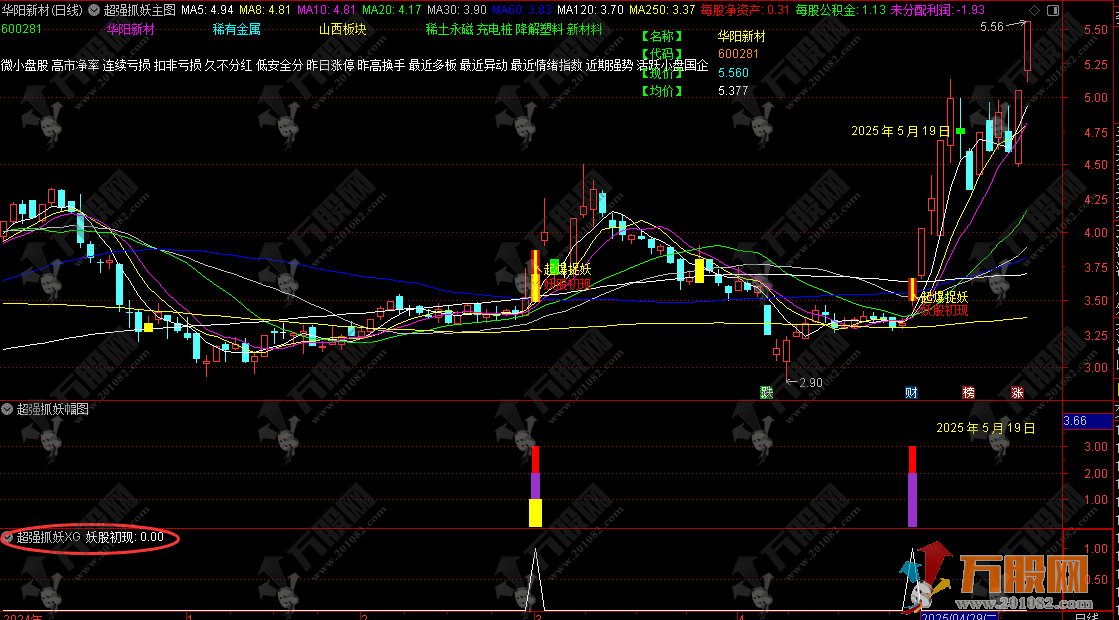Click the MA10: 4.81 value

326,10
